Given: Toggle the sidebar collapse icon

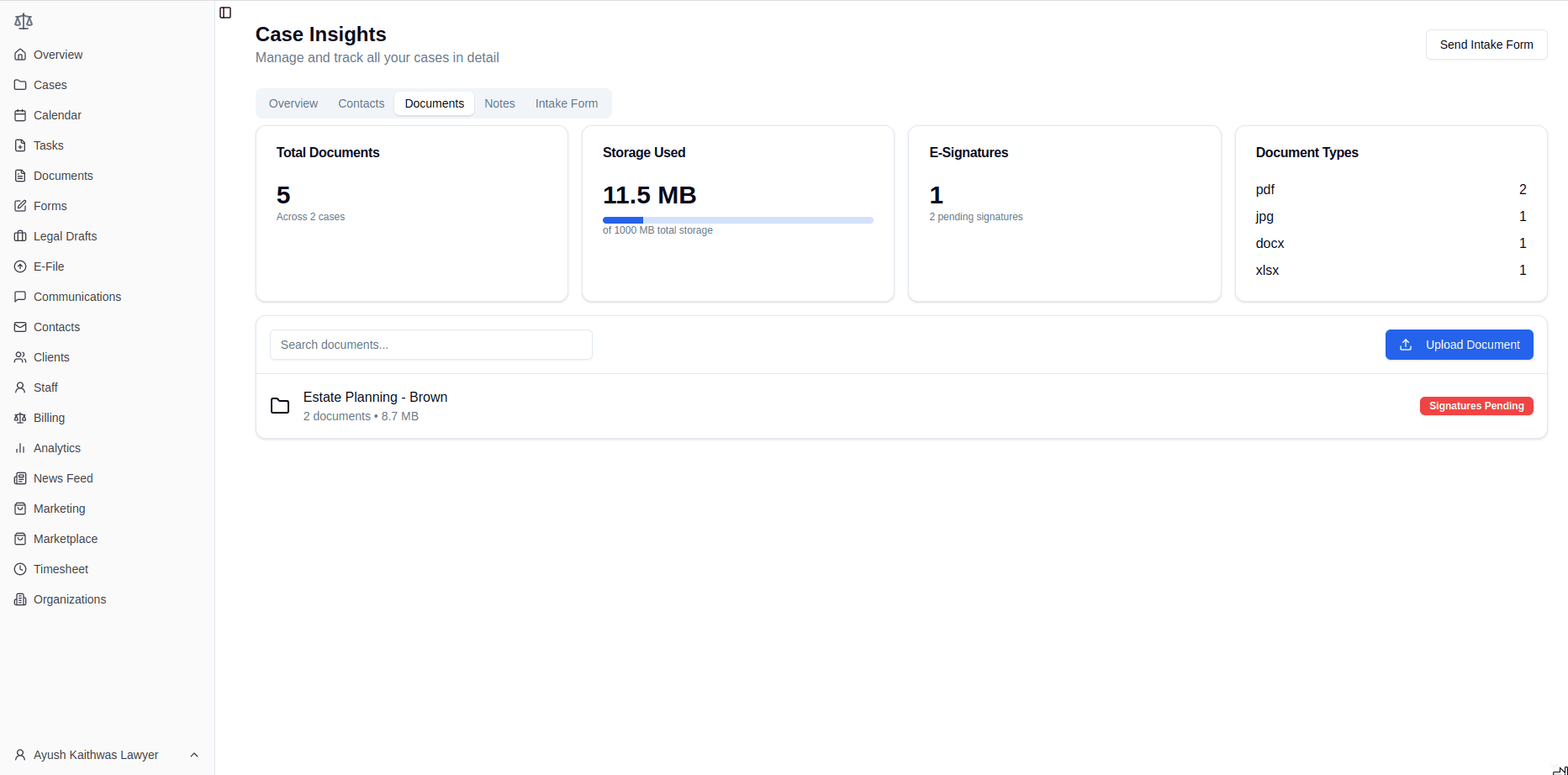Looking at the screenshot, I should pyautogui.click(x=225, y=13).
